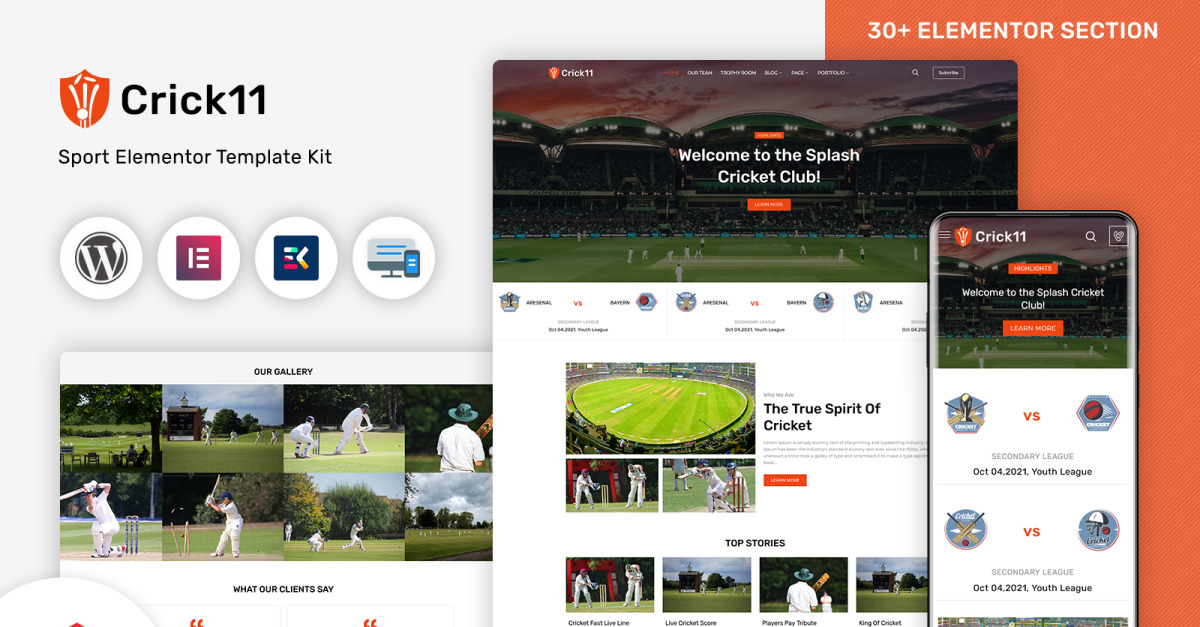
Task: Open the Trophy Room menu item
Action: pyautogui.click(x=738, y=73)
